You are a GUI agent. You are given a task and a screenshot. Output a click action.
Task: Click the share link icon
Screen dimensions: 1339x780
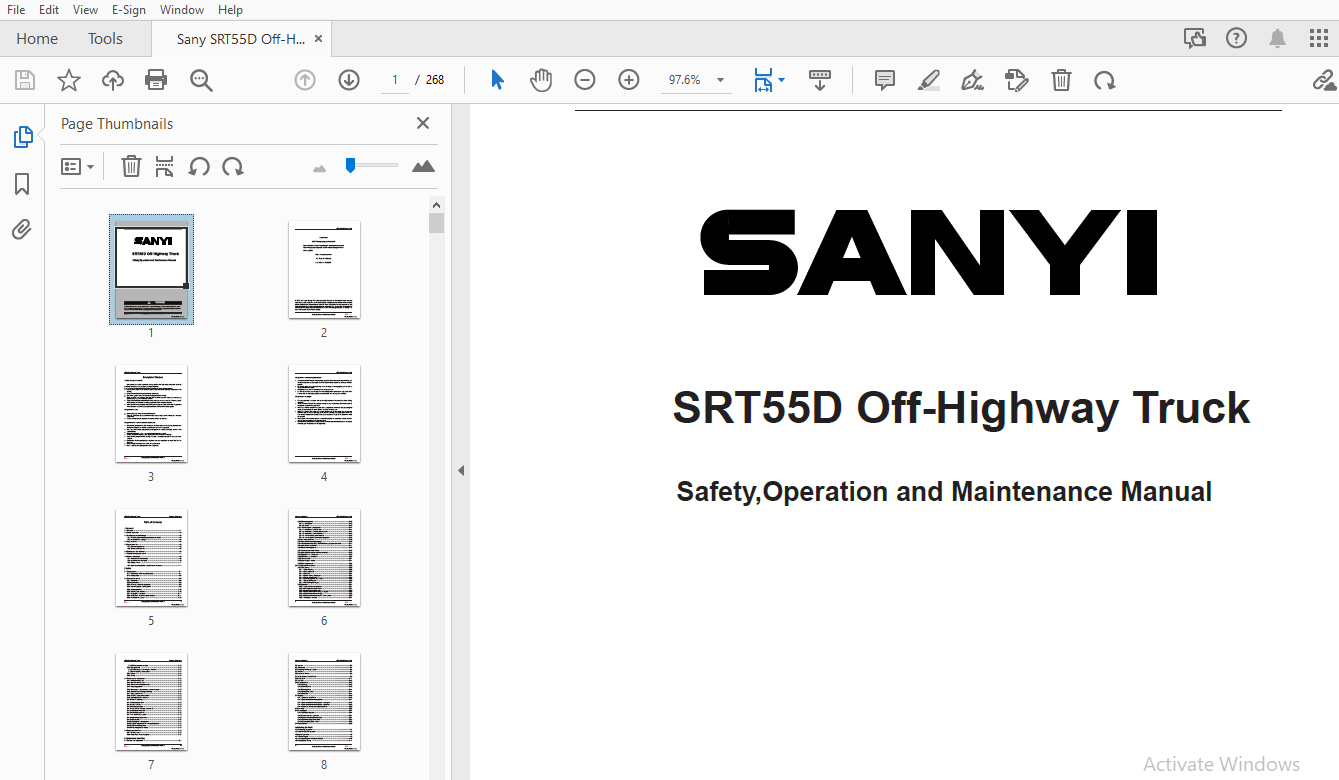[1324, 80]
